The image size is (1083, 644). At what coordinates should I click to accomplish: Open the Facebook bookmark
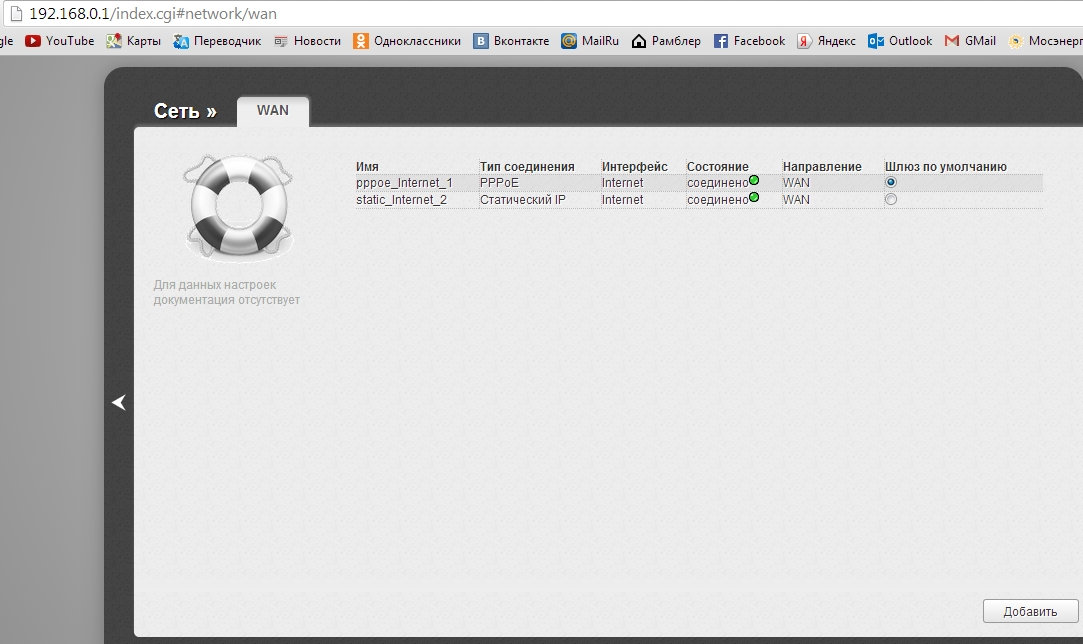[749, 41]
